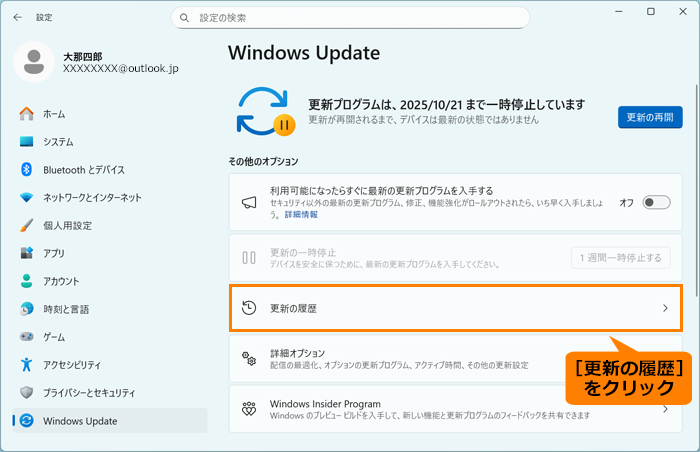Select Windows Update in sidebar
Viewport: 700px width, 452px height.
(110, 420)
